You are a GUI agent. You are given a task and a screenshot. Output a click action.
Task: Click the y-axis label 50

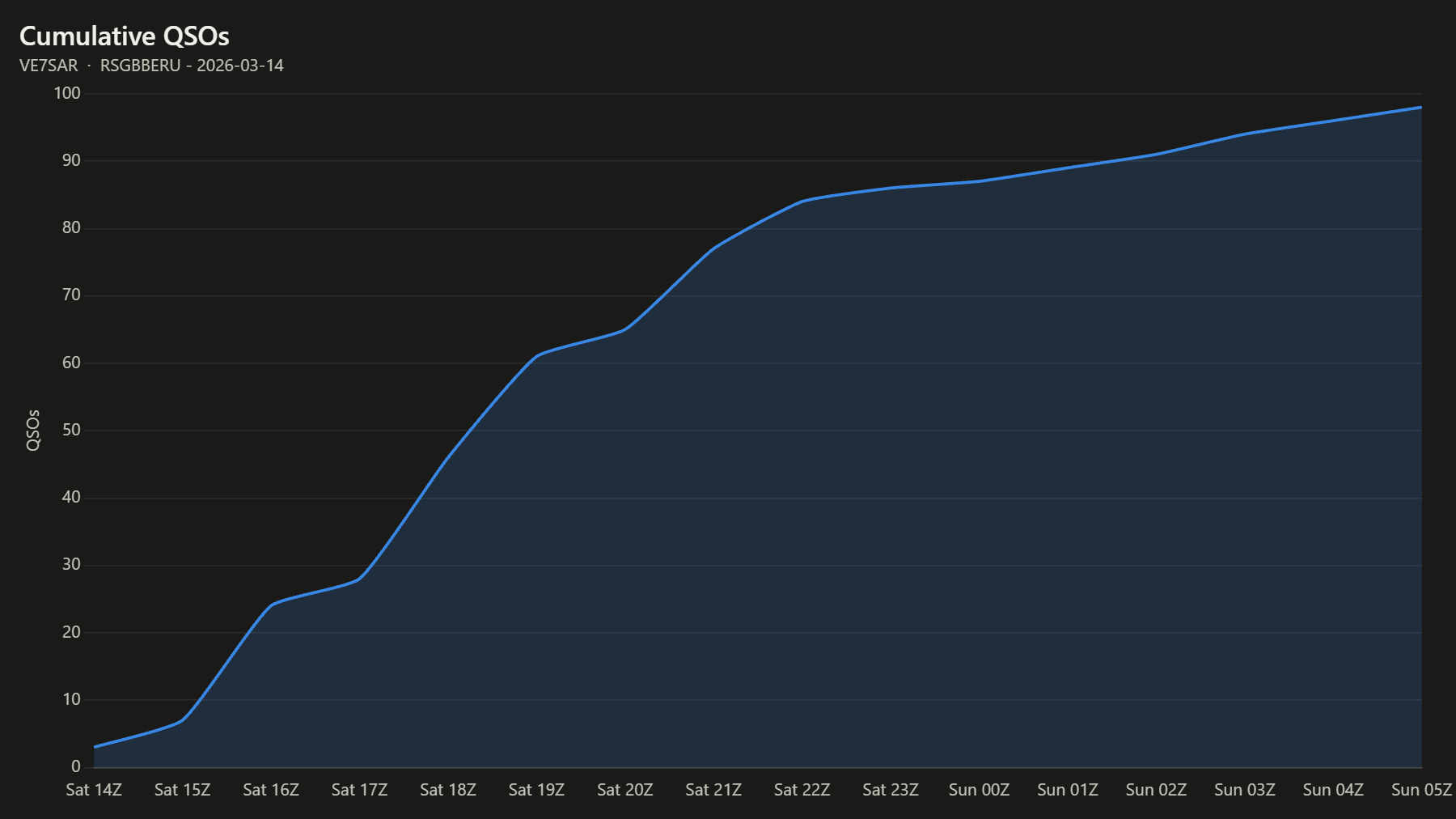[x=71, y=430]
